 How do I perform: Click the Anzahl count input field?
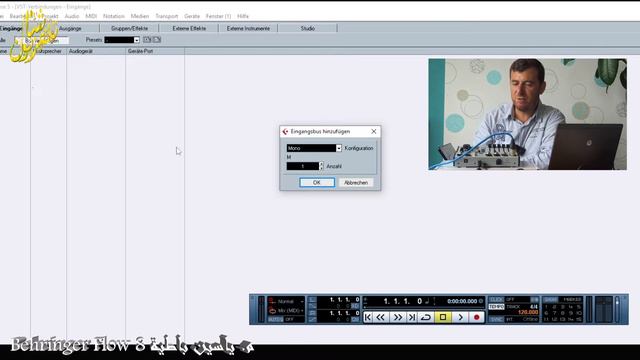302,166
